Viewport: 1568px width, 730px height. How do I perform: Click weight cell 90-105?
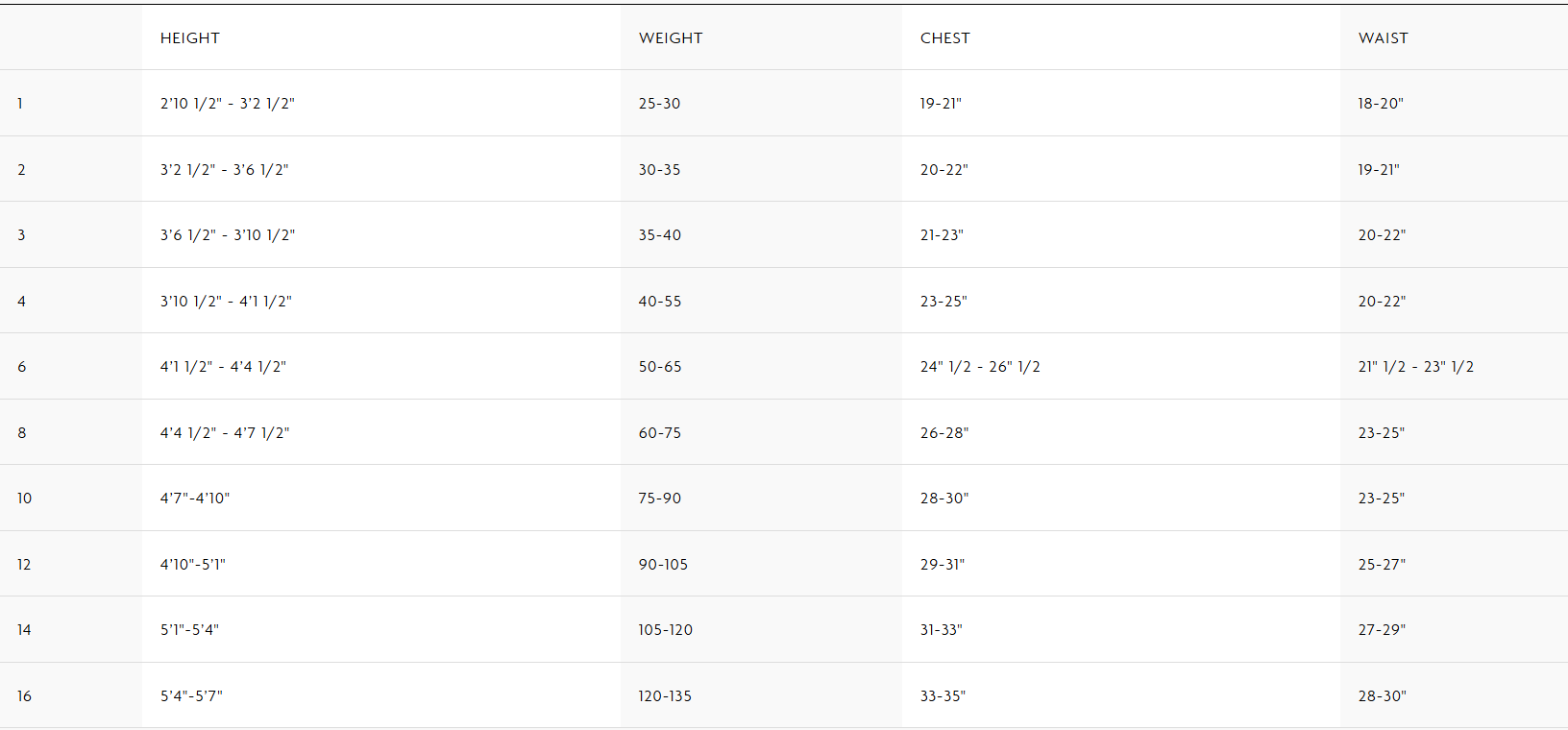(663, 565)
